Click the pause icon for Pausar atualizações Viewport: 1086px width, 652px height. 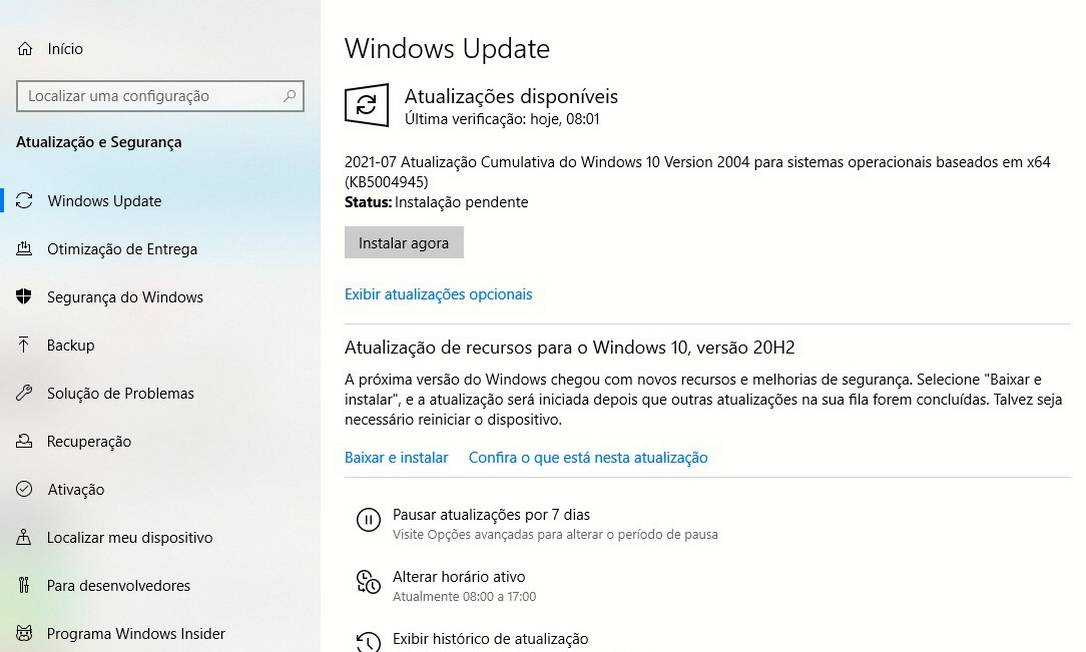click(x=368, y=520)
